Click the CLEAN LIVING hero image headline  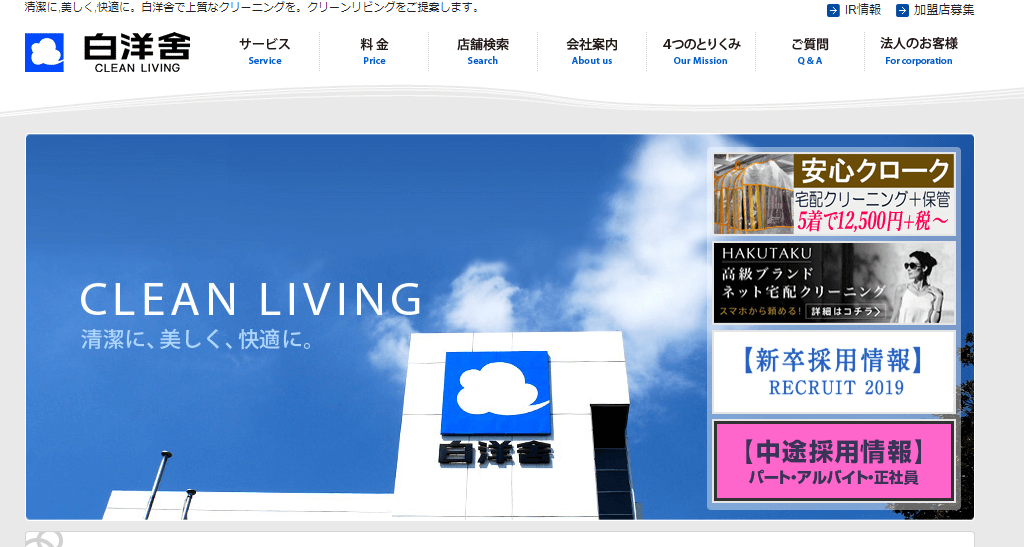pyautogui.click(x=250, y=300)
